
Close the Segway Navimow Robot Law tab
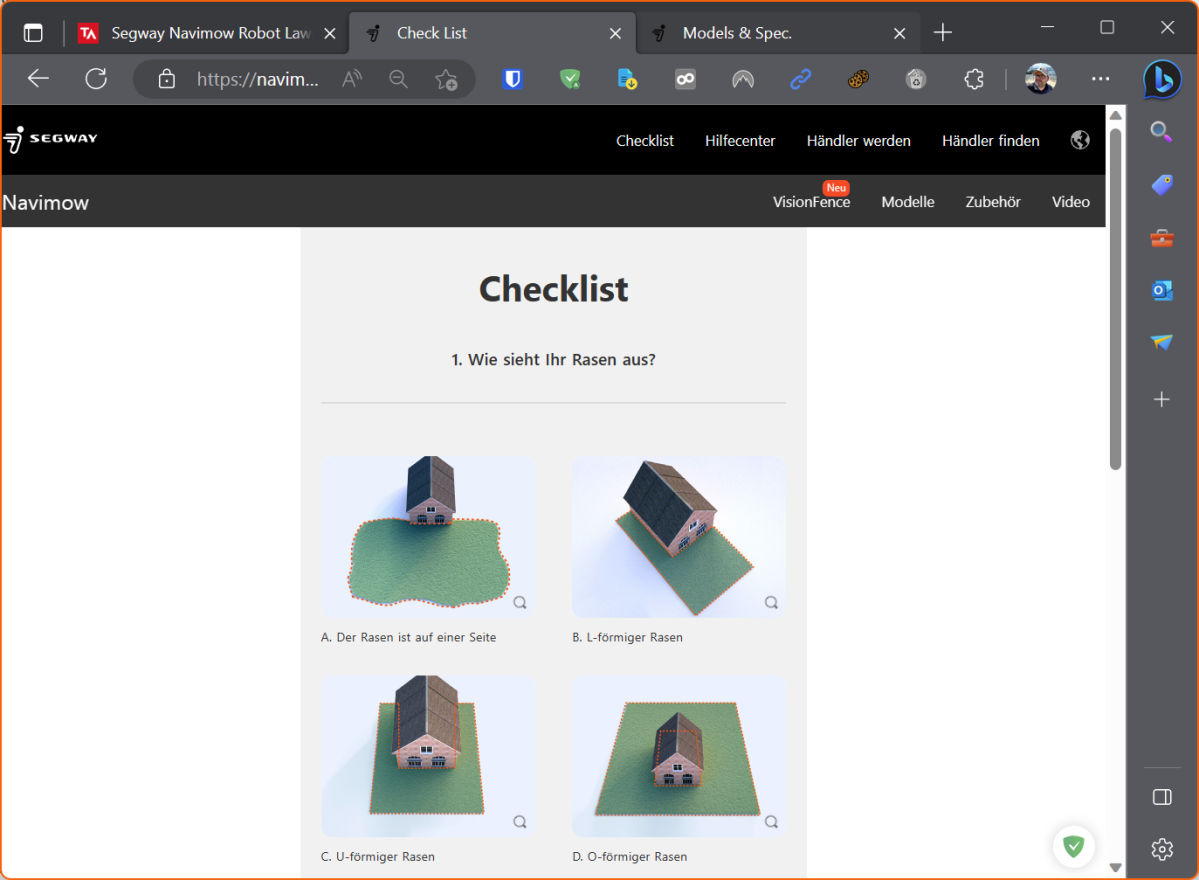[x=330, y=33]
